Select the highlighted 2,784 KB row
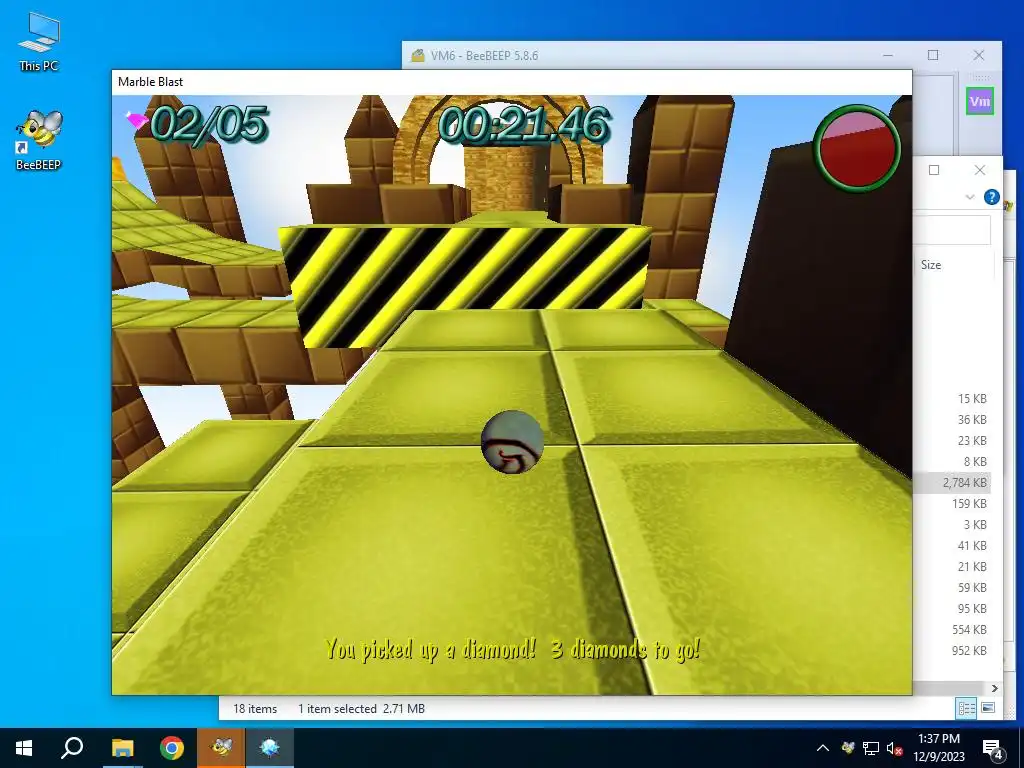The height and width of the screenshot is (768, 1024). (953, 483)
